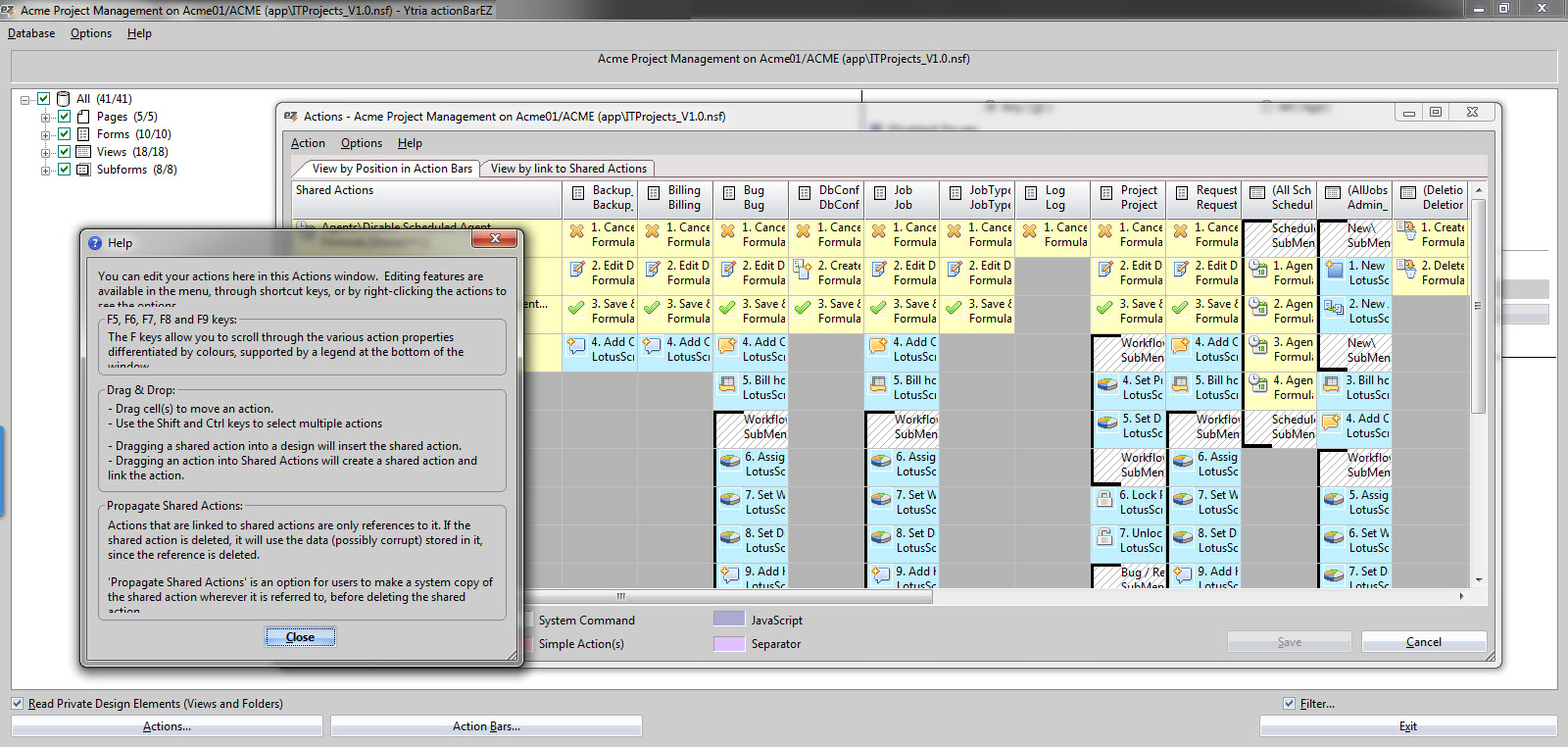The height and width of the screenshot is (747, 1568).
Task: Click the view icon in the (Deletio column header
Action: point(1408,193)
